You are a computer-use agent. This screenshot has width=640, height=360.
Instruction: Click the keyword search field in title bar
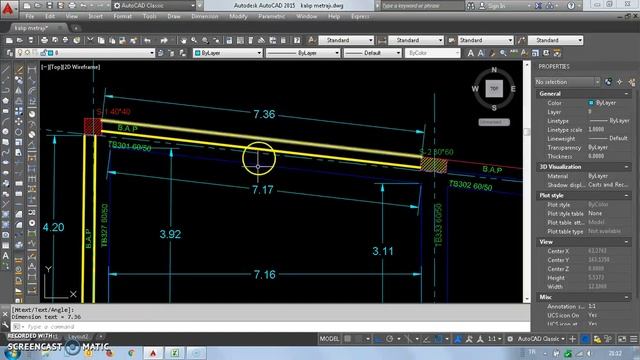click(x=422, y=6)
